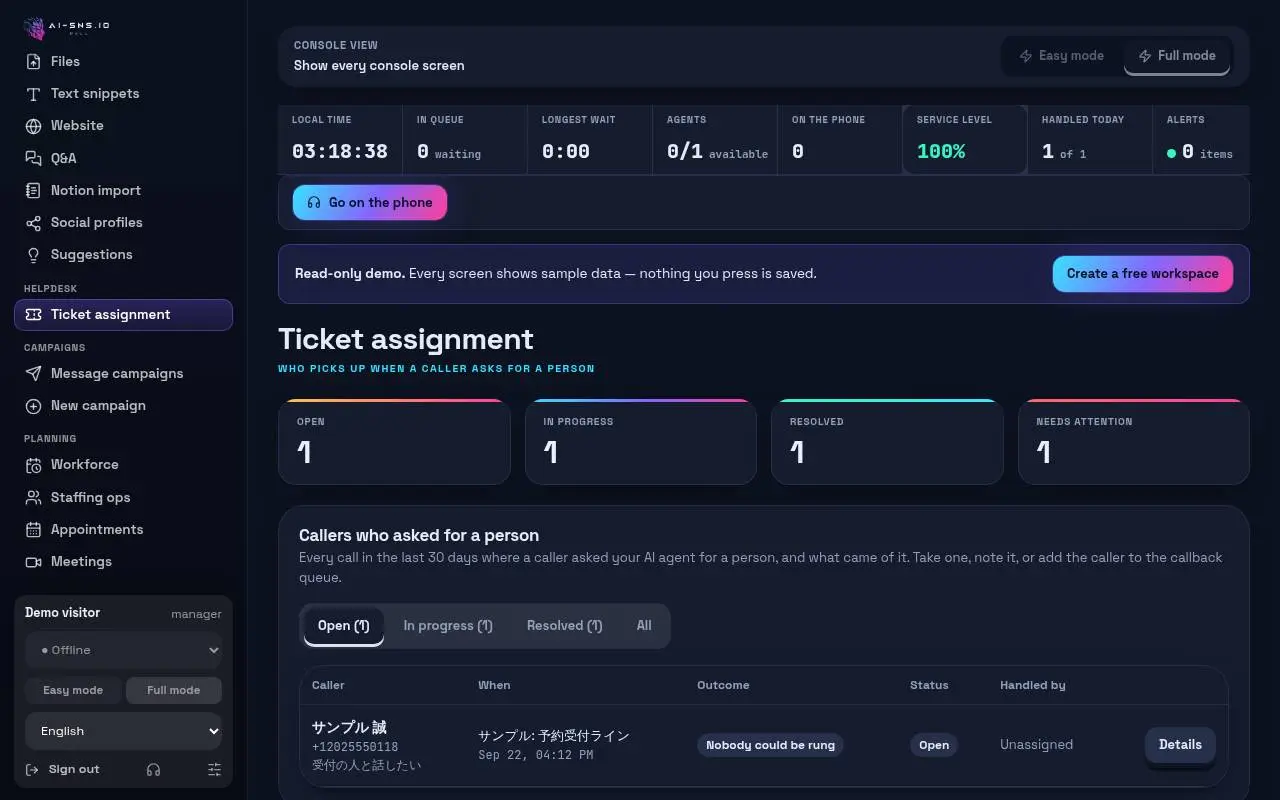This screenshot has height=800, width=1280.
Task: Click the New campaign plus icon
Action: coord(33,405)
